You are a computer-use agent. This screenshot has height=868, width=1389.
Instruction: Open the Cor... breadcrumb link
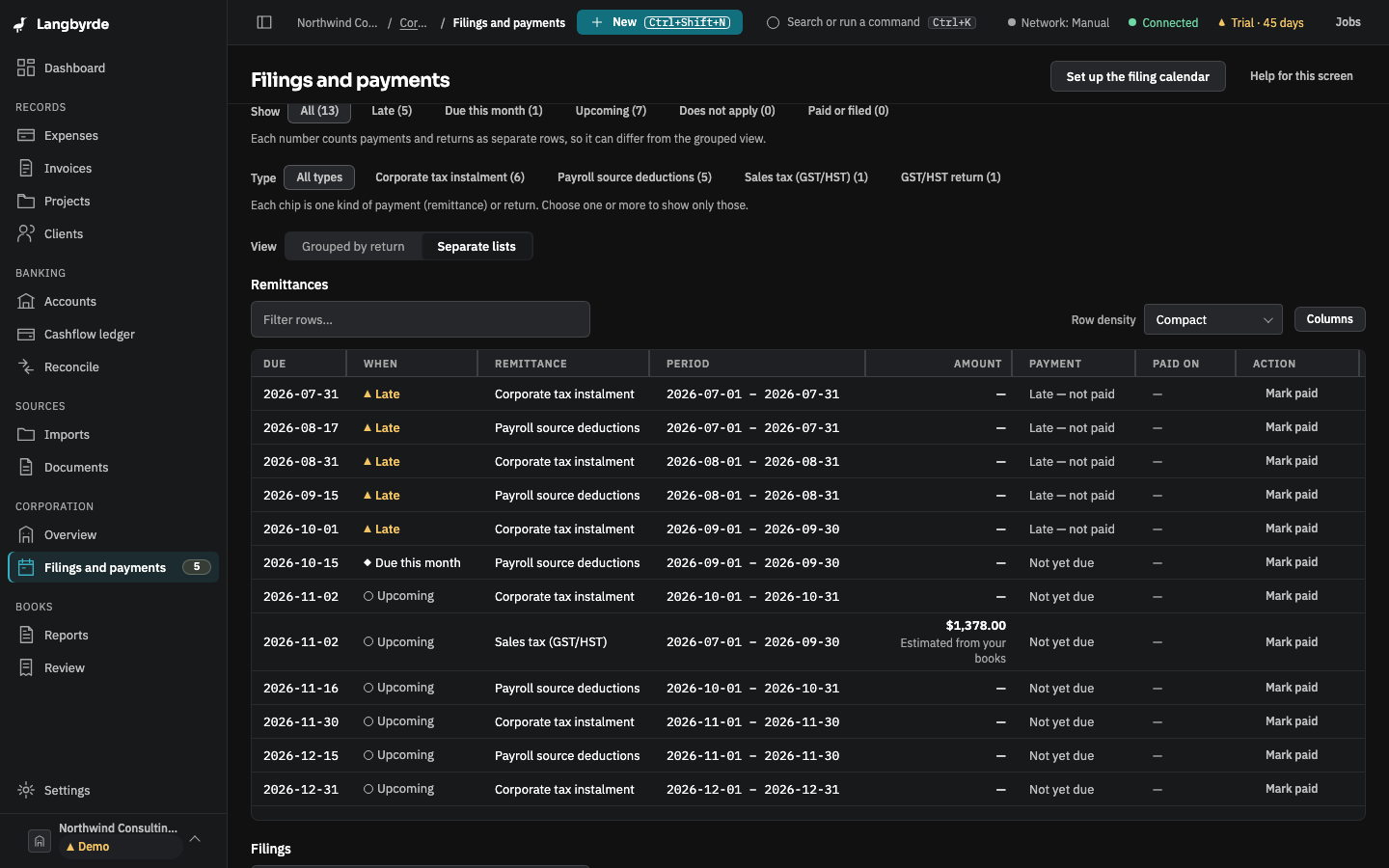coord(414,23)
